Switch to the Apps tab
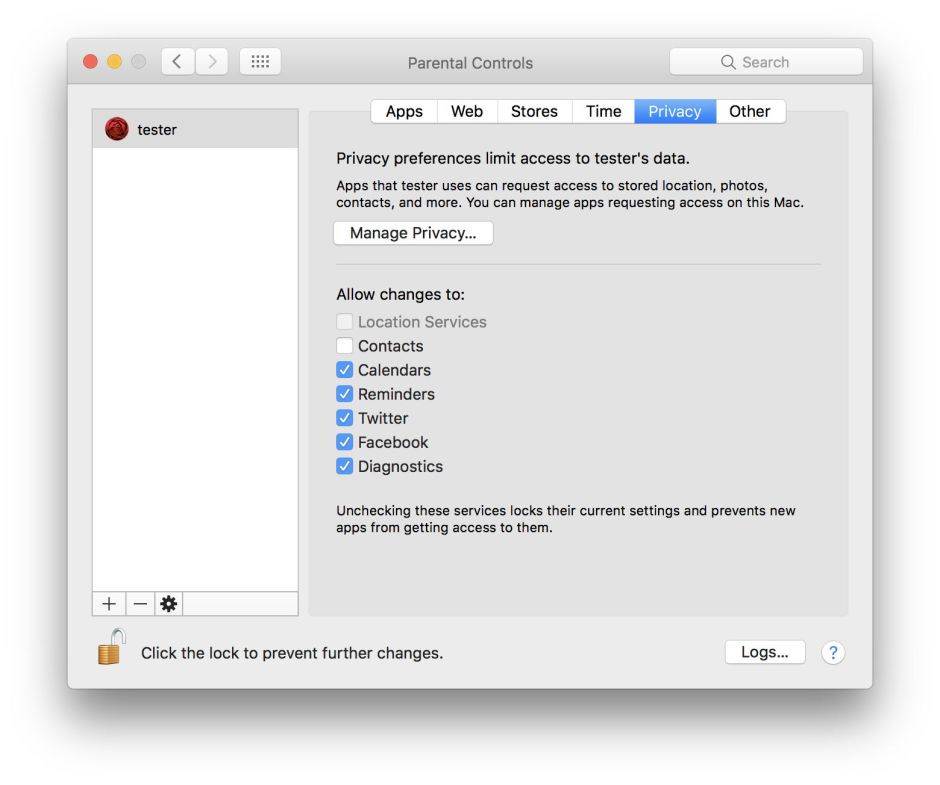 click(x=404, y=111)
